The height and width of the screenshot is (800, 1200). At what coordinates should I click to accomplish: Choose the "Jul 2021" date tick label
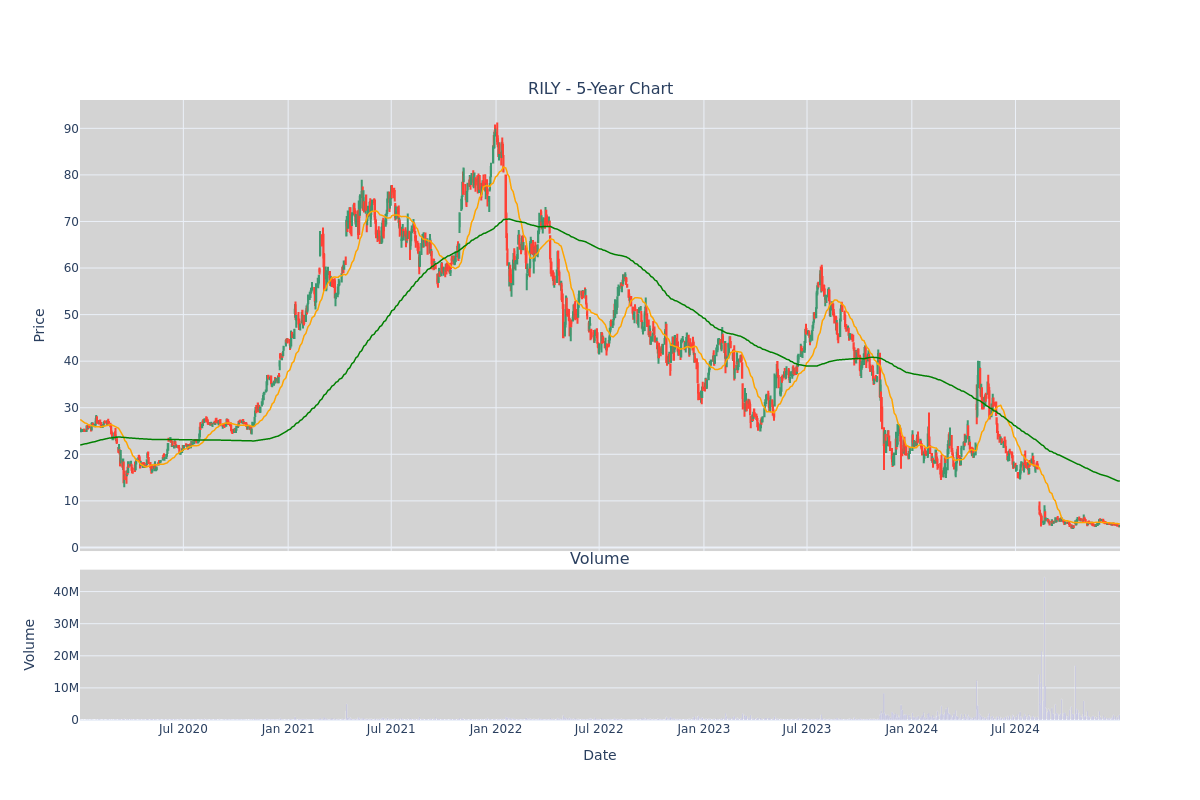tap(391, 729)
